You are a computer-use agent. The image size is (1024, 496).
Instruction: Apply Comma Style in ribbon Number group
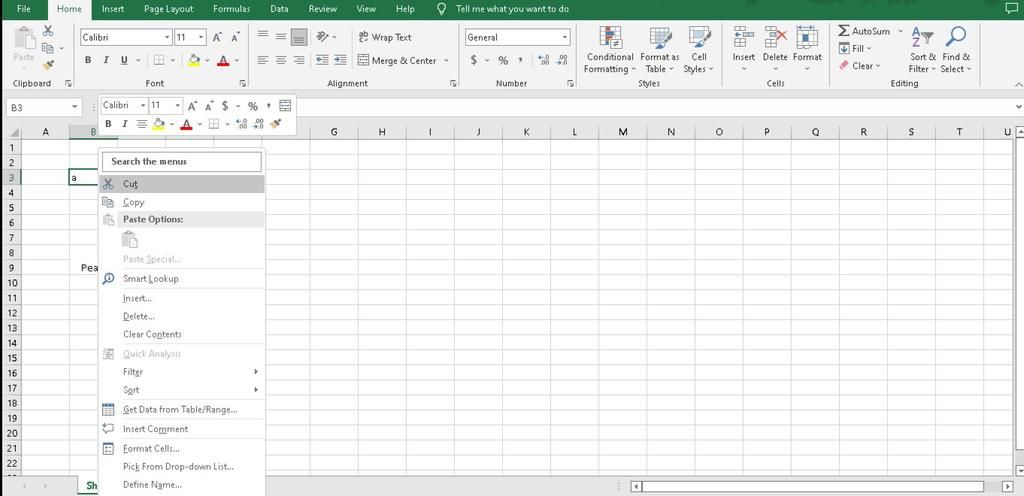(x=521, y=60)
